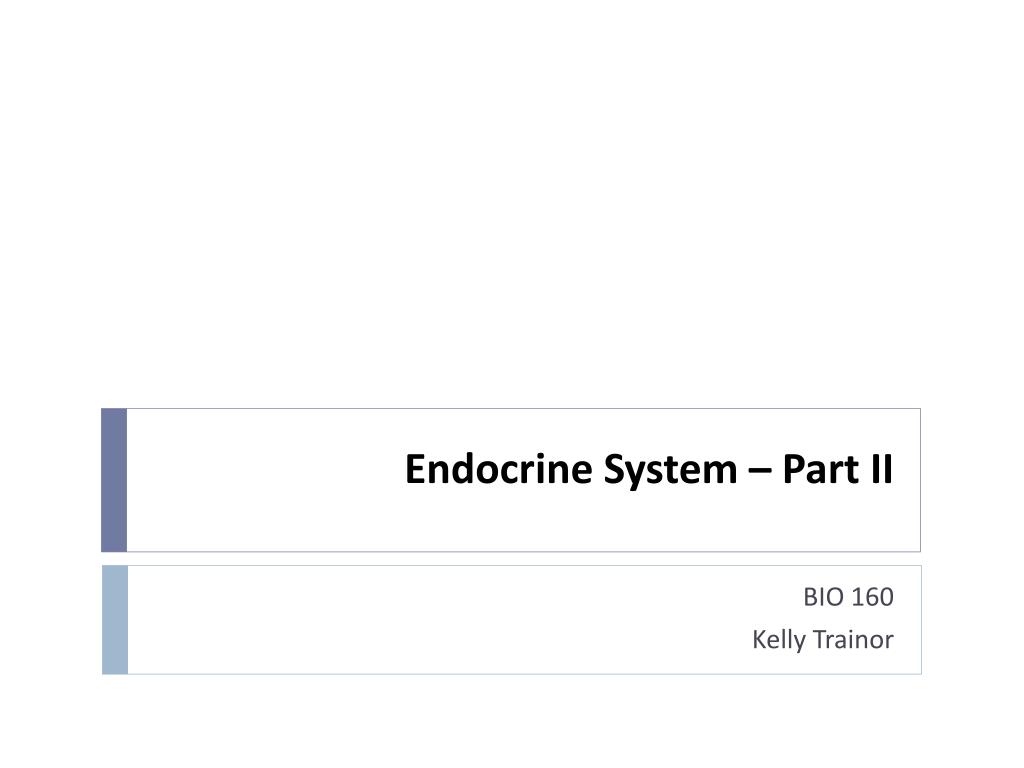Screen dimensions: 1024x768
Task: Click the empty area inside the title box
Action: tap(261, 480)
